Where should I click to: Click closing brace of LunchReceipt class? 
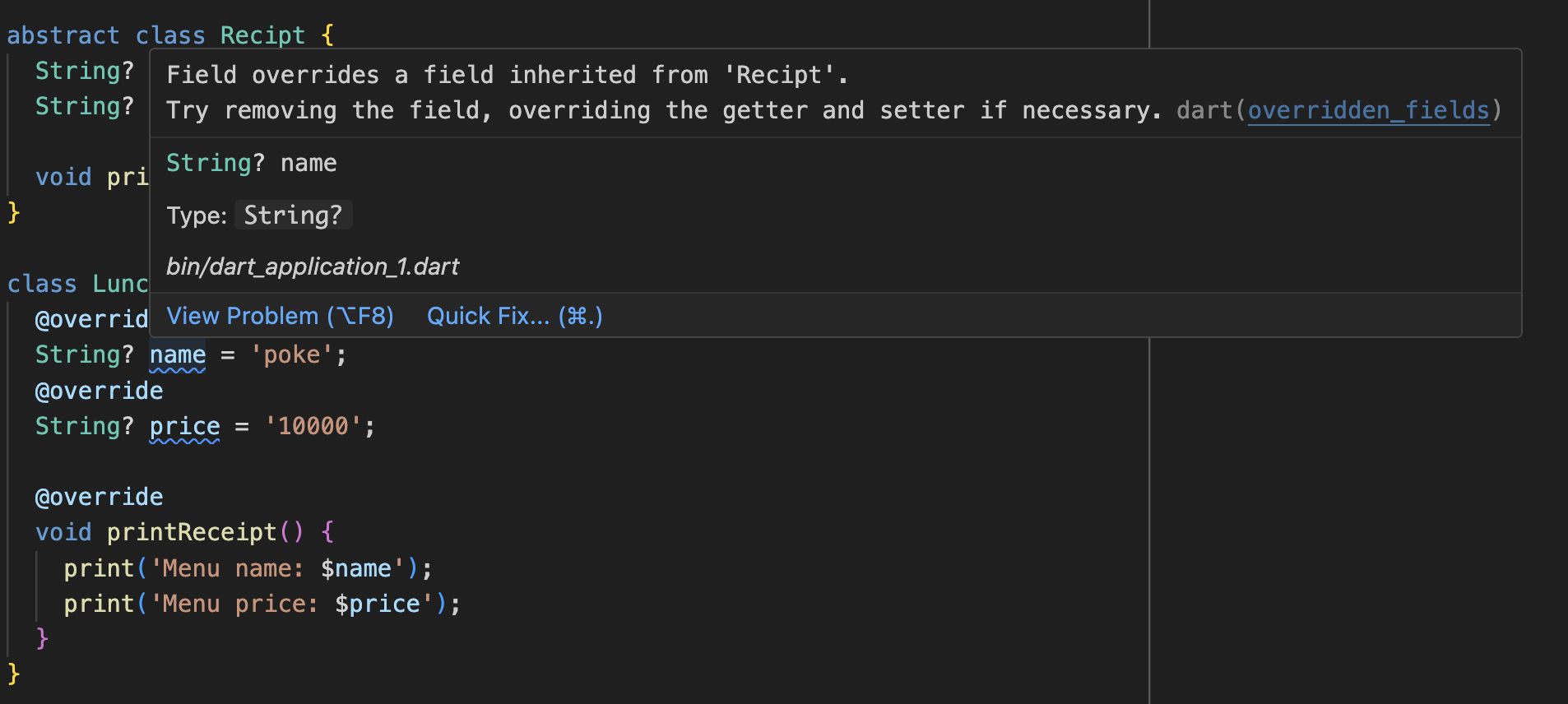tap(13, 674)
